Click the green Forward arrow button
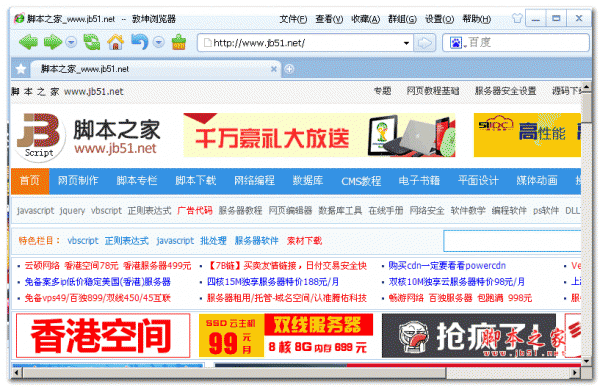Screen dimensions: 600x387 click(52, 42)
